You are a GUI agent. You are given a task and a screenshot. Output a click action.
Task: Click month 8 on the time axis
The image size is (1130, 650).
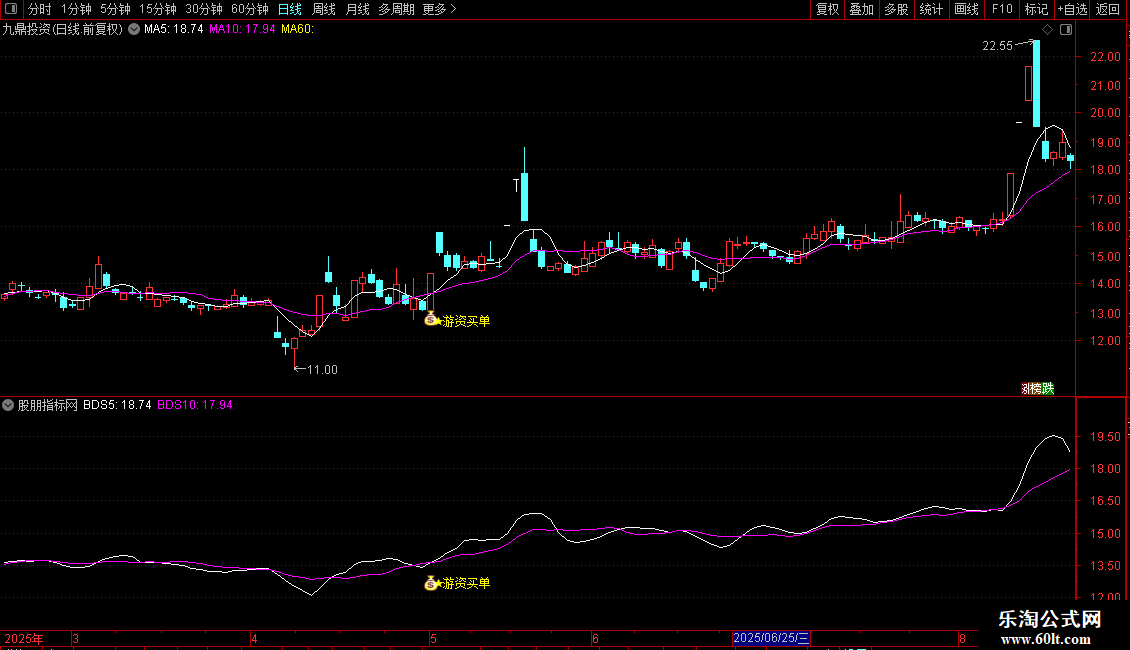click(x=962, y=638)
